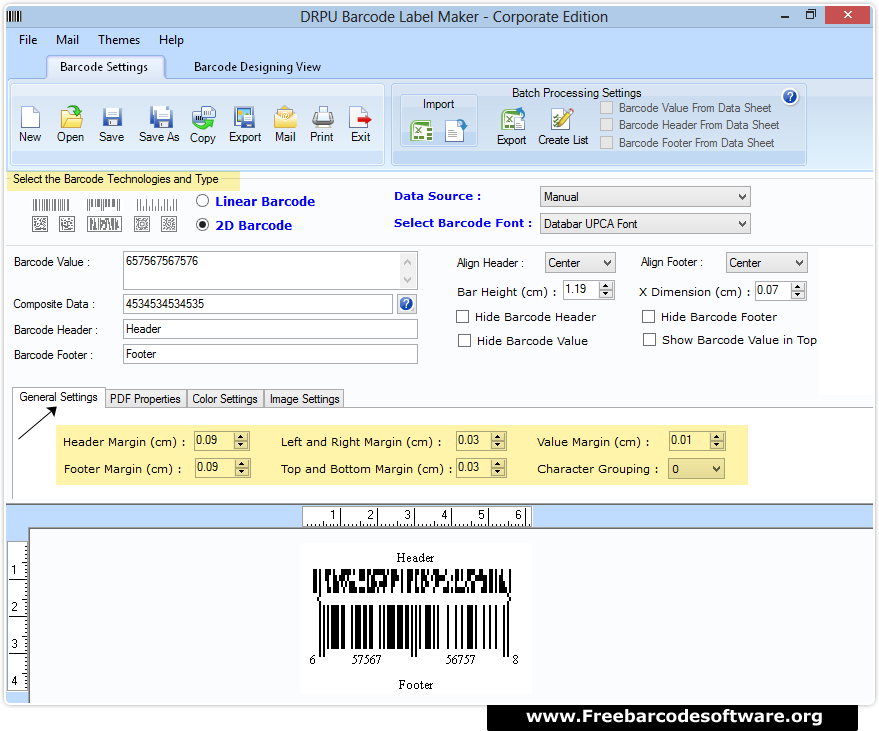
Task: Open the Mail menu
Action: click(x=67, y=40)
